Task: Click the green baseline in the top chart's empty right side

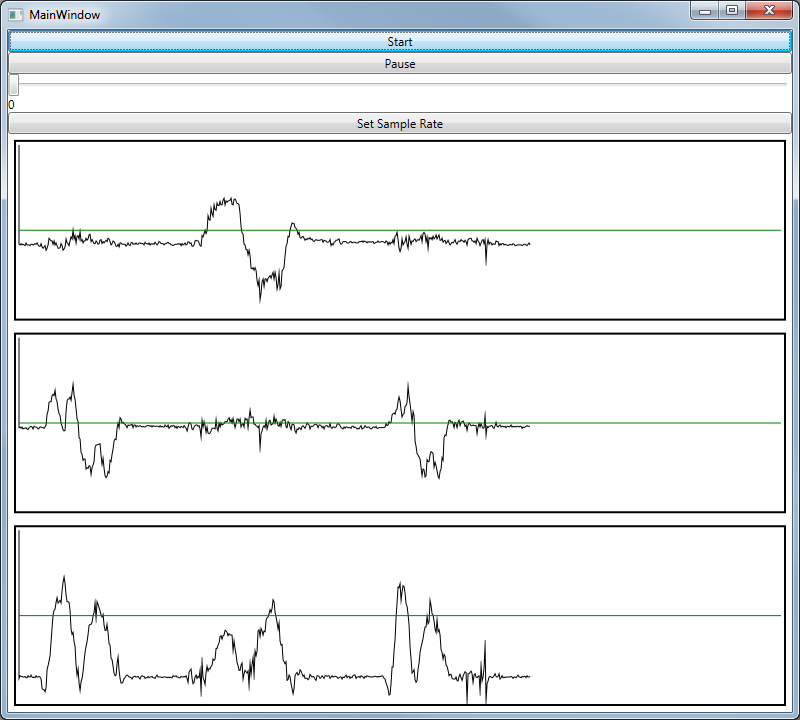Action: pos(650,230)
